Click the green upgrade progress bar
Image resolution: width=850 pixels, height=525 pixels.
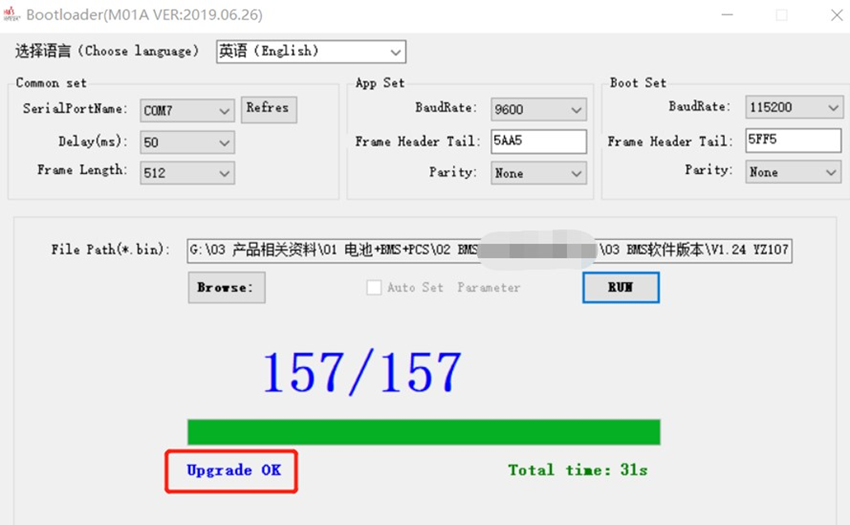pos(423,432)
